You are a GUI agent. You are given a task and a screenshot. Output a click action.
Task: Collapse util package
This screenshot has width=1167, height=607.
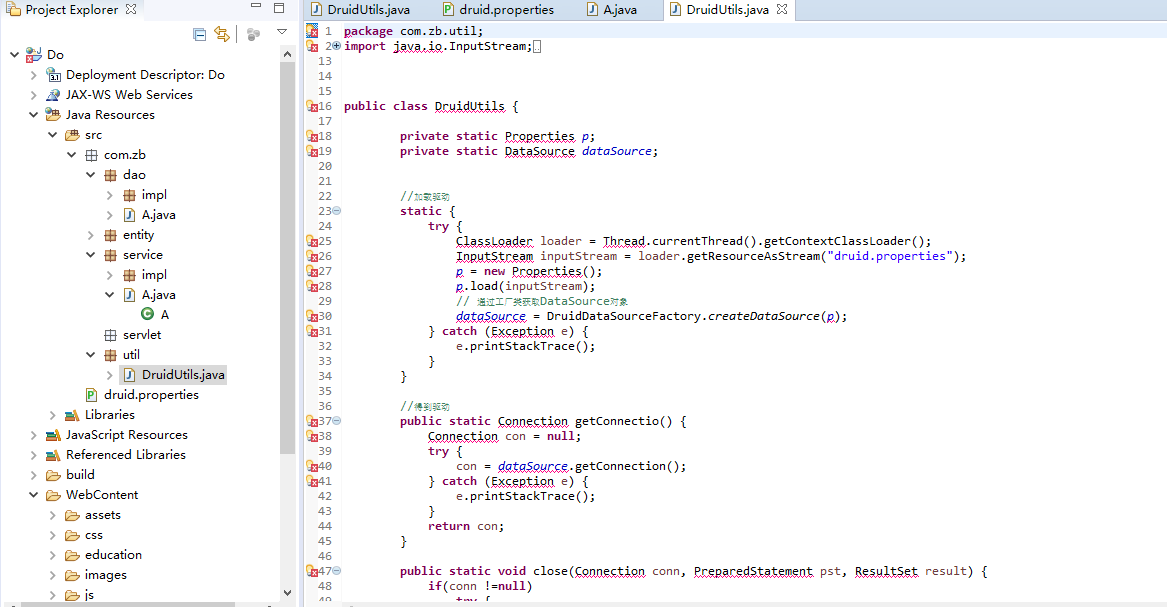(91, 355)
